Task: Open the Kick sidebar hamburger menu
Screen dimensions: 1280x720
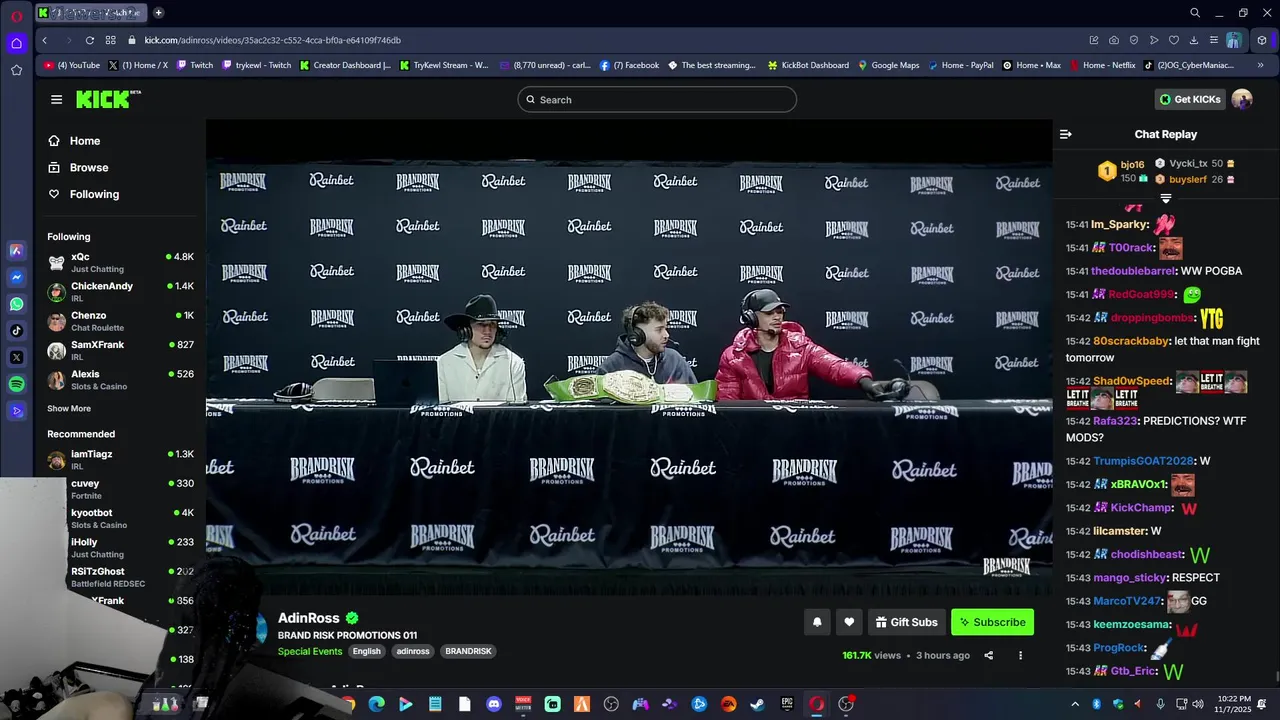Action: tap(56, 99)
